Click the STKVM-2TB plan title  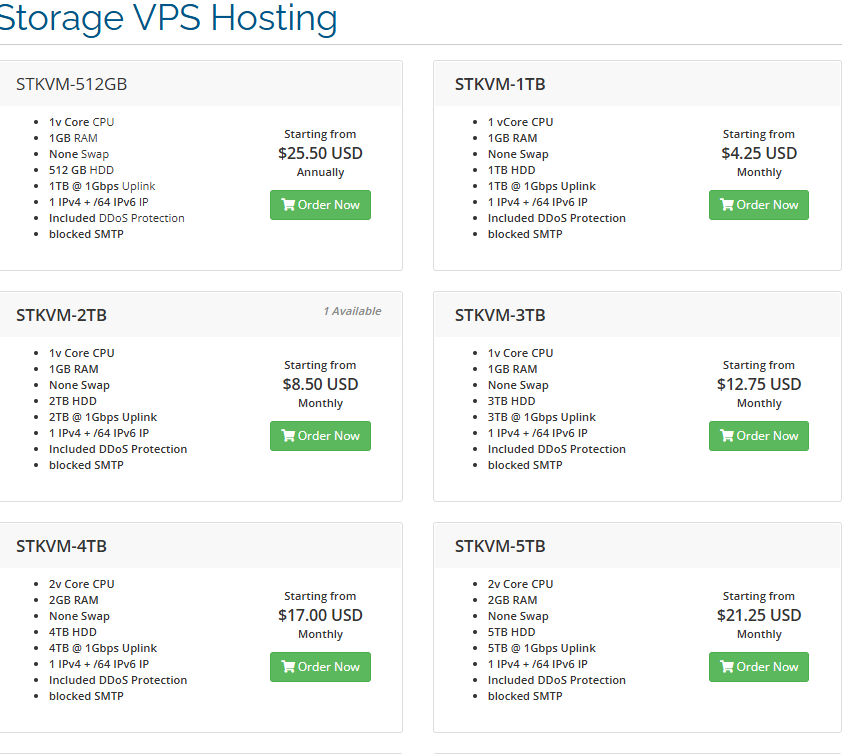coord(61,315)
